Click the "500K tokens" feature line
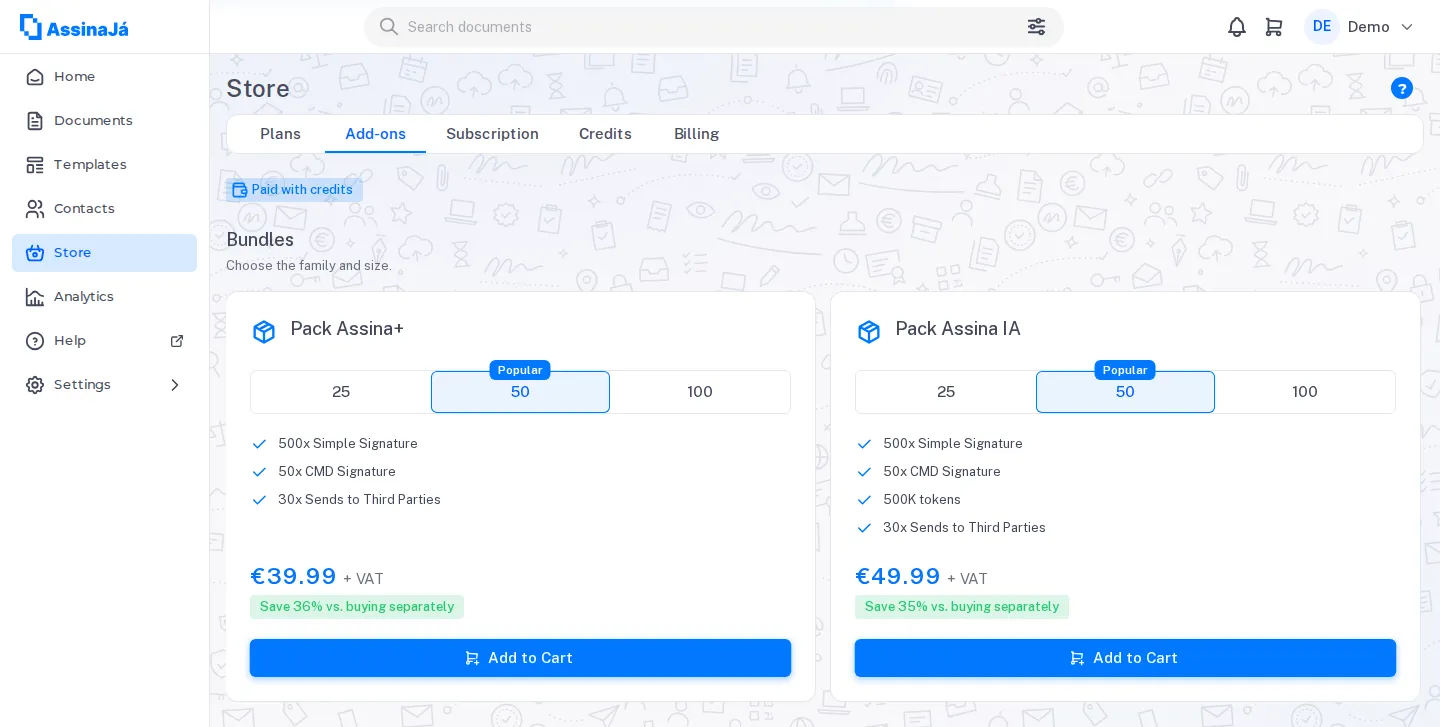This screenshot has width=1440, height=727. [x=922, y=500]
